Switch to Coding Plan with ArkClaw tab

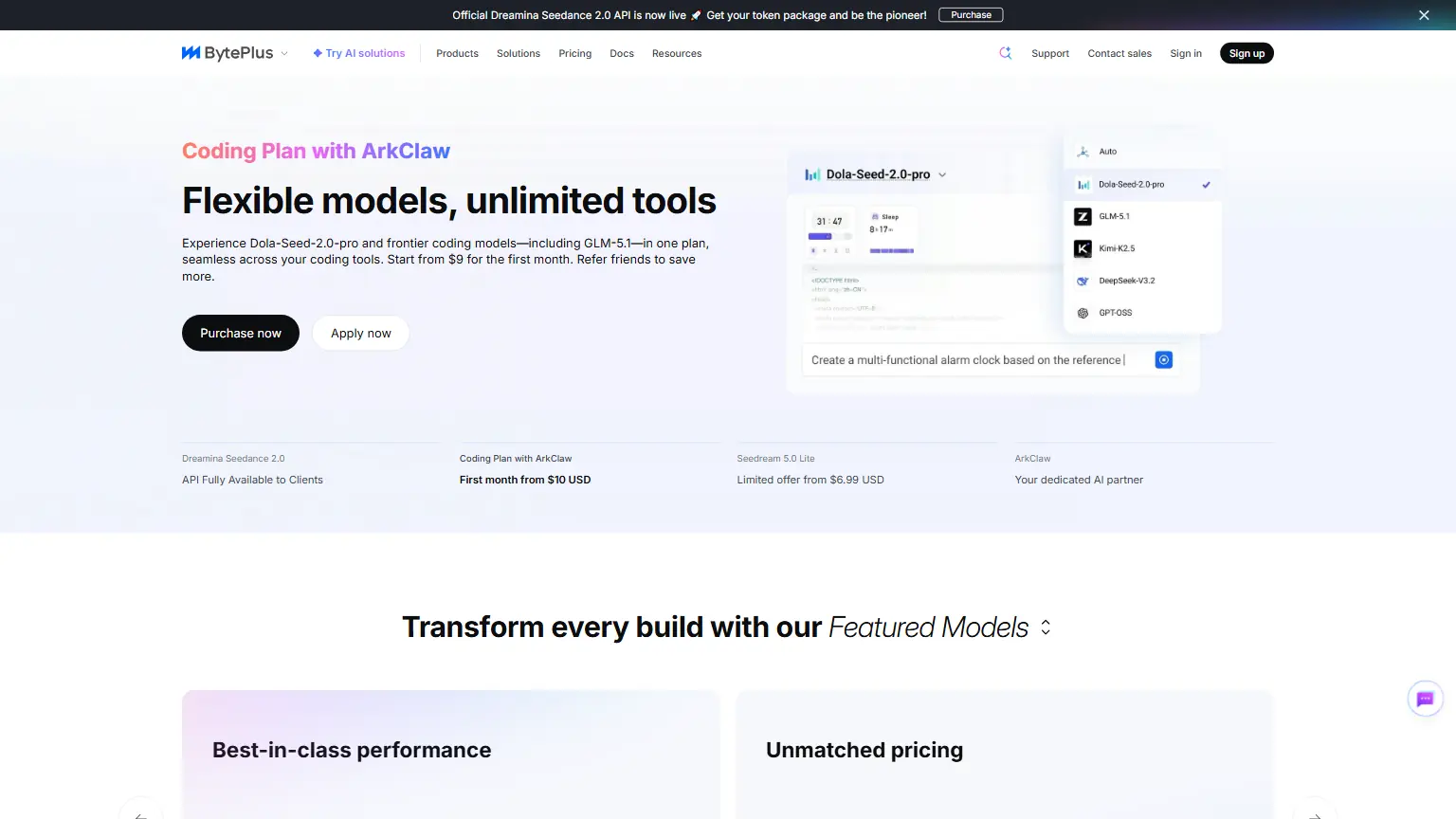[589, 469]
